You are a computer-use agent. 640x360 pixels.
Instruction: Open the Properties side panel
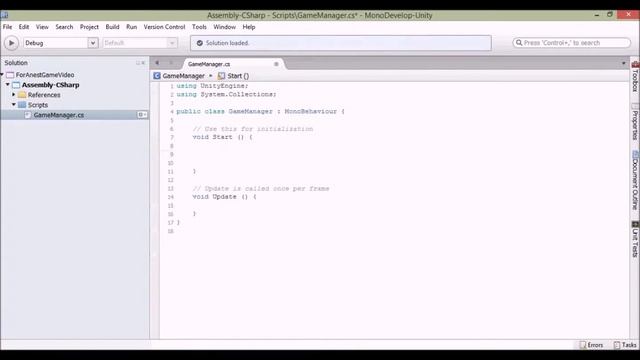[x=635, y=122]
